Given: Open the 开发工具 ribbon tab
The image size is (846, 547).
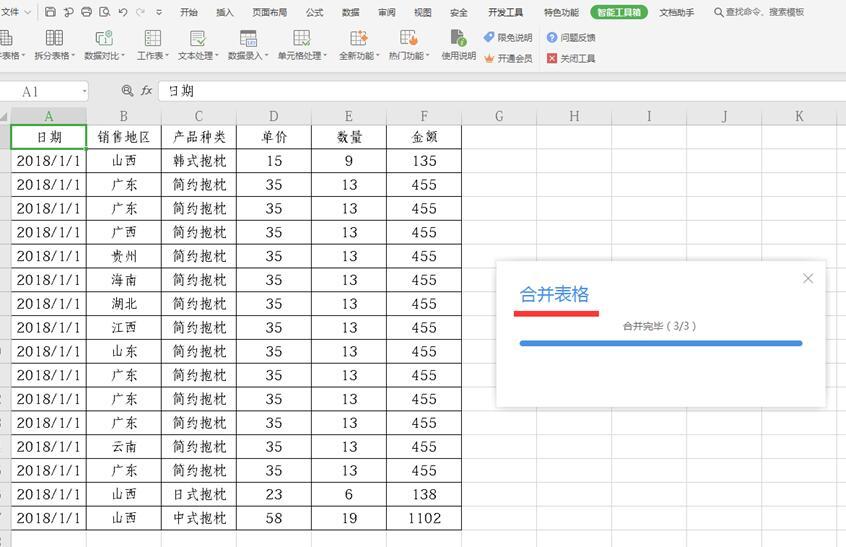Looking at the screenshot, I should (x=505, y=13).
